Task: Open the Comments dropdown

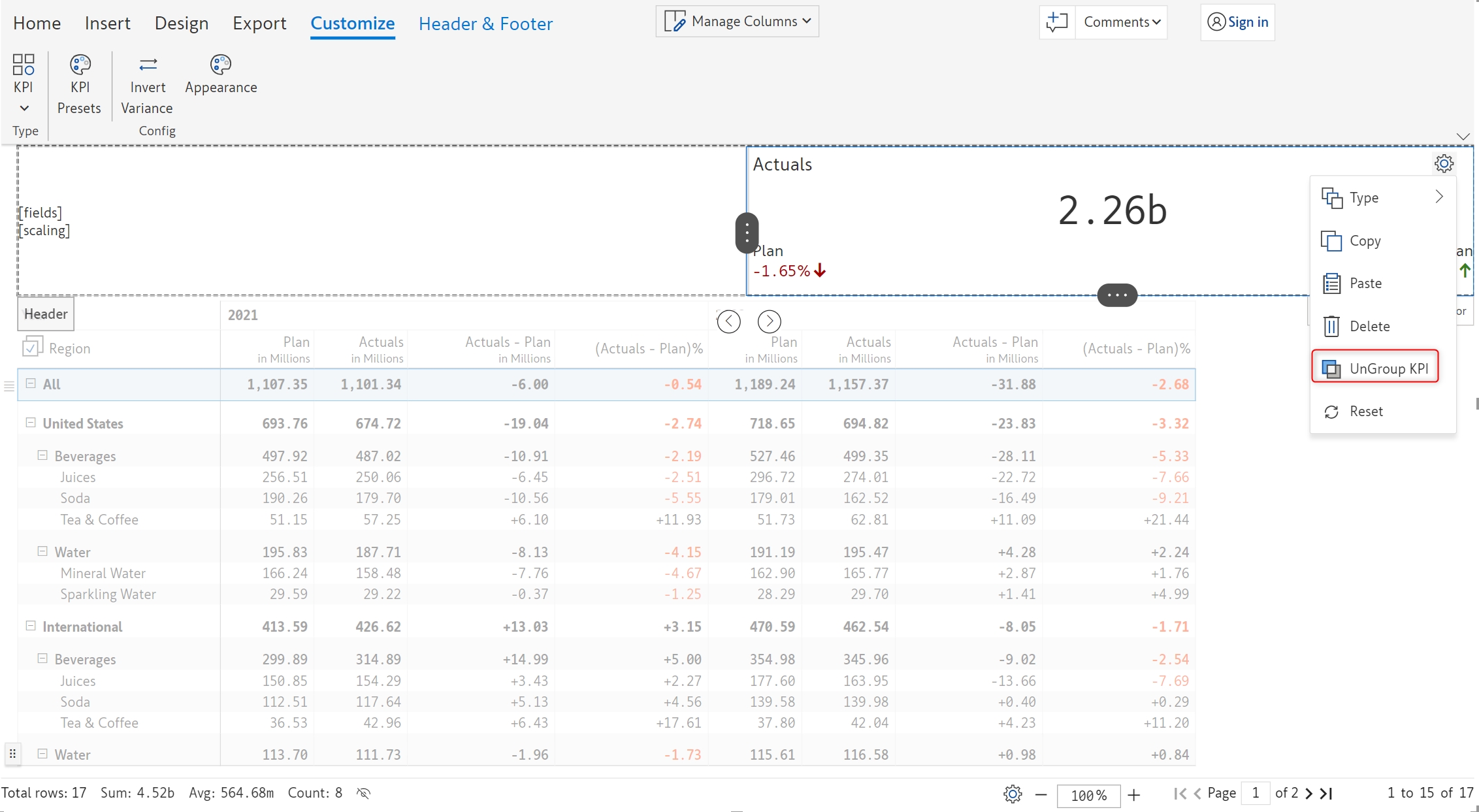Action: click(x=1121, y=22)
